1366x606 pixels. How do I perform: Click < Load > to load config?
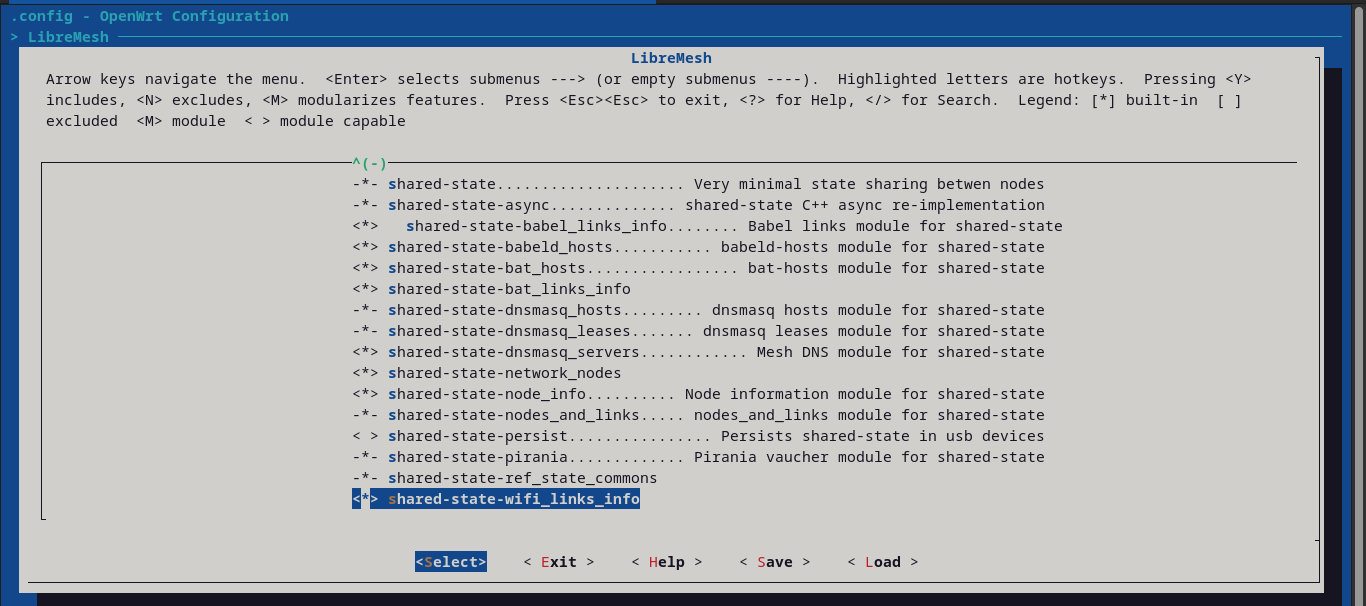[x=883, y=562]
